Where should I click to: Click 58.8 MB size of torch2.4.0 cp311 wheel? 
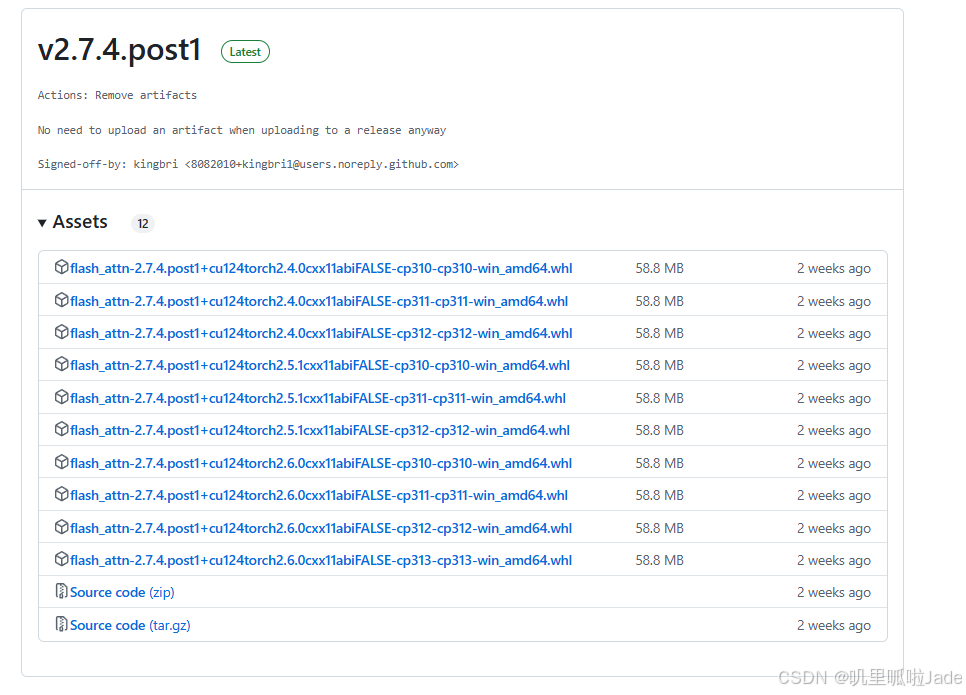click(x=659, y=301)
